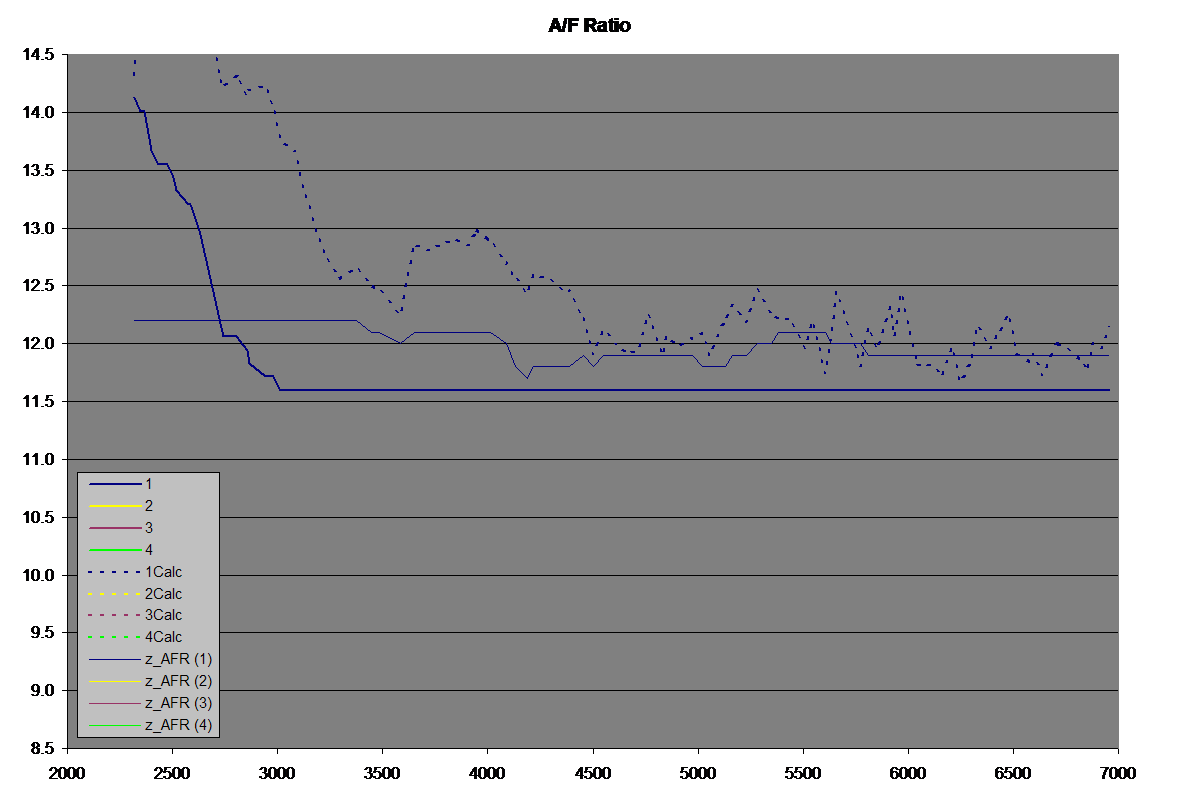Select the dotted green 4Calc legend key
The image size is (1178, 807).
[115, 637]
